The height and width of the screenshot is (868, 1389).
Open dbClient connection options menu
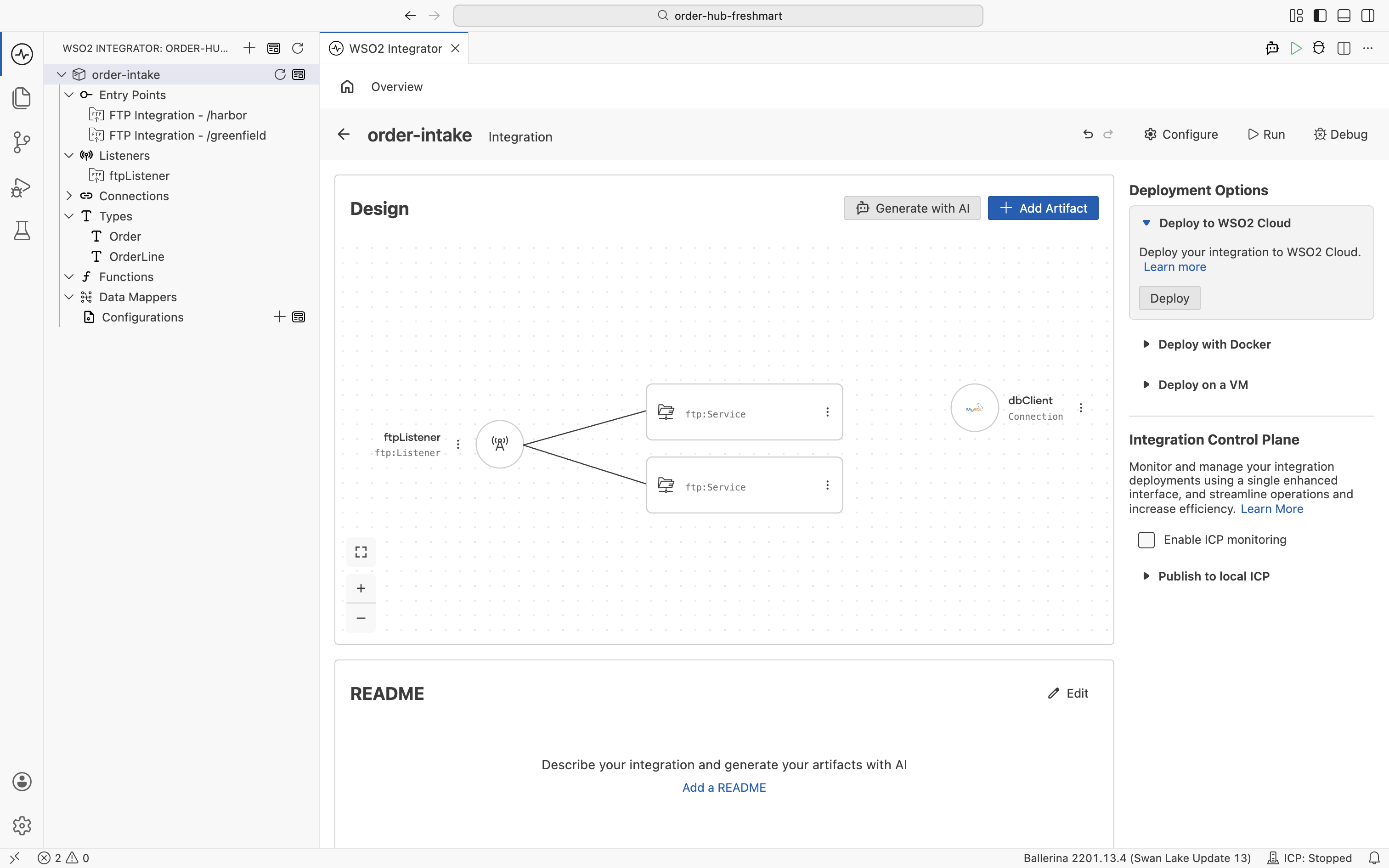tap(1081, 408)
